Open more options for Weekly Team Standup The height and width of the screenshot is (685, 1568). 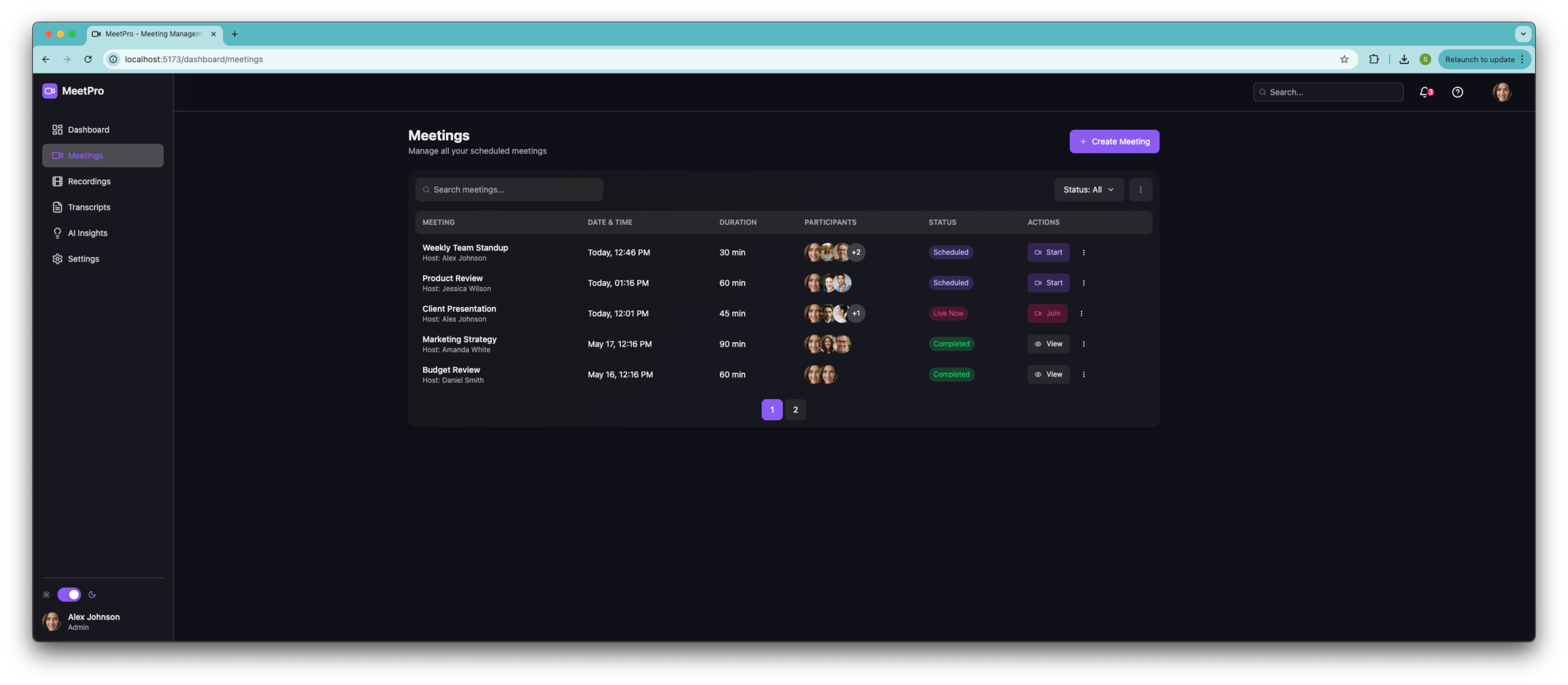coord(1084,252)
